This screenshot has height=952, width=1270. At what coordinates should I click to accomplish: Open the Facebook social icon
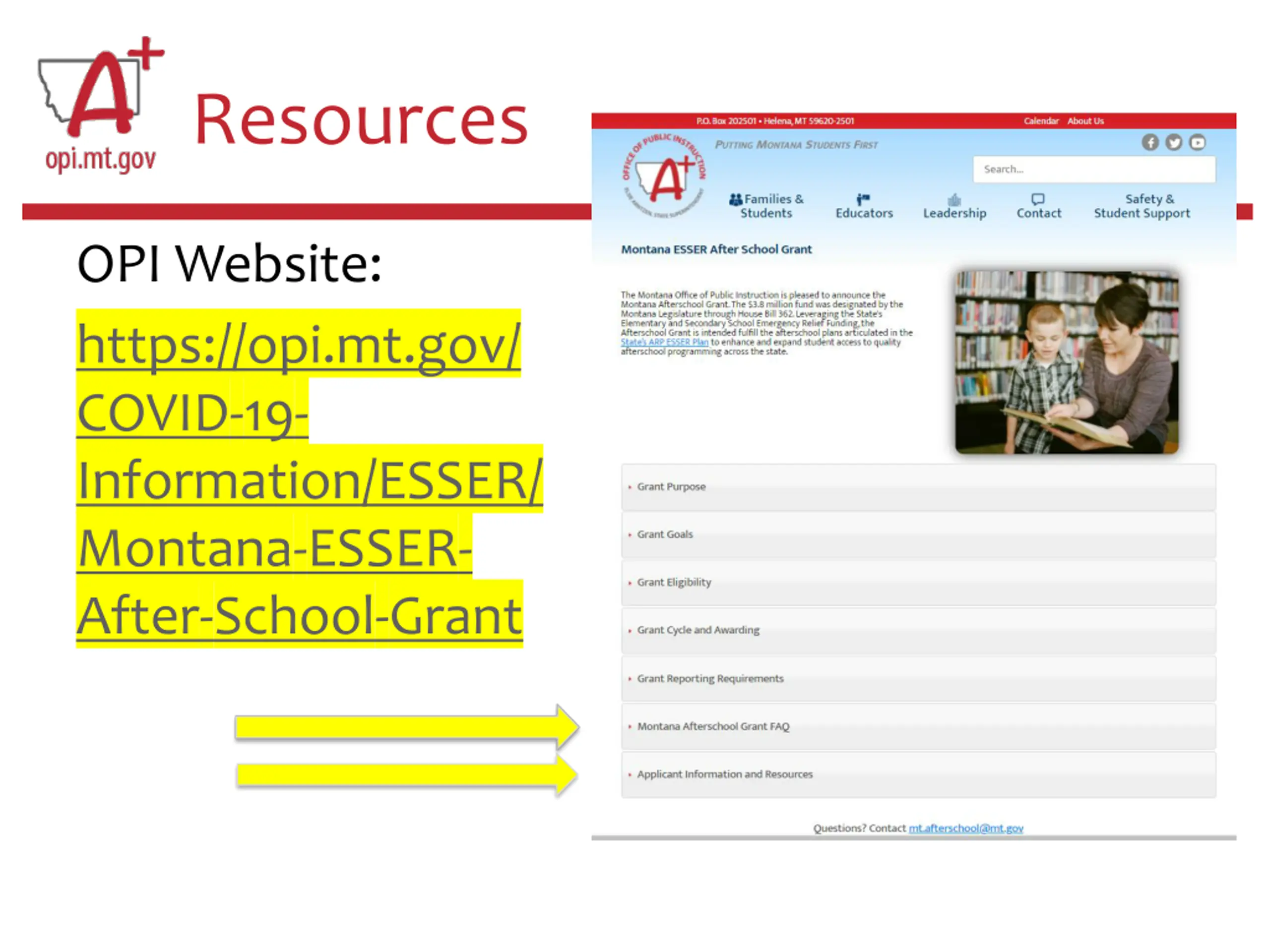tap(1149, 142)
